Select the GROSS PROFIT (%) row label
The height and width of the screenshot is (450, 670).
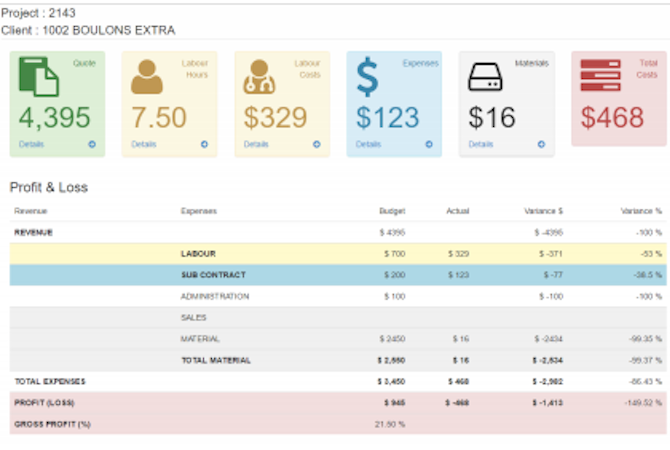click(x=53, y=424)
